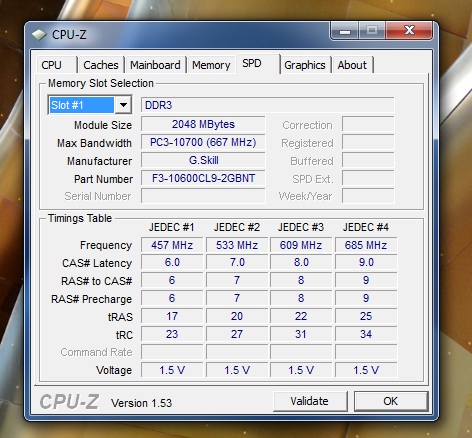This screenshot has width=472, height=438.
Task: Click the tRAS value 17
Action: [172, 316]
